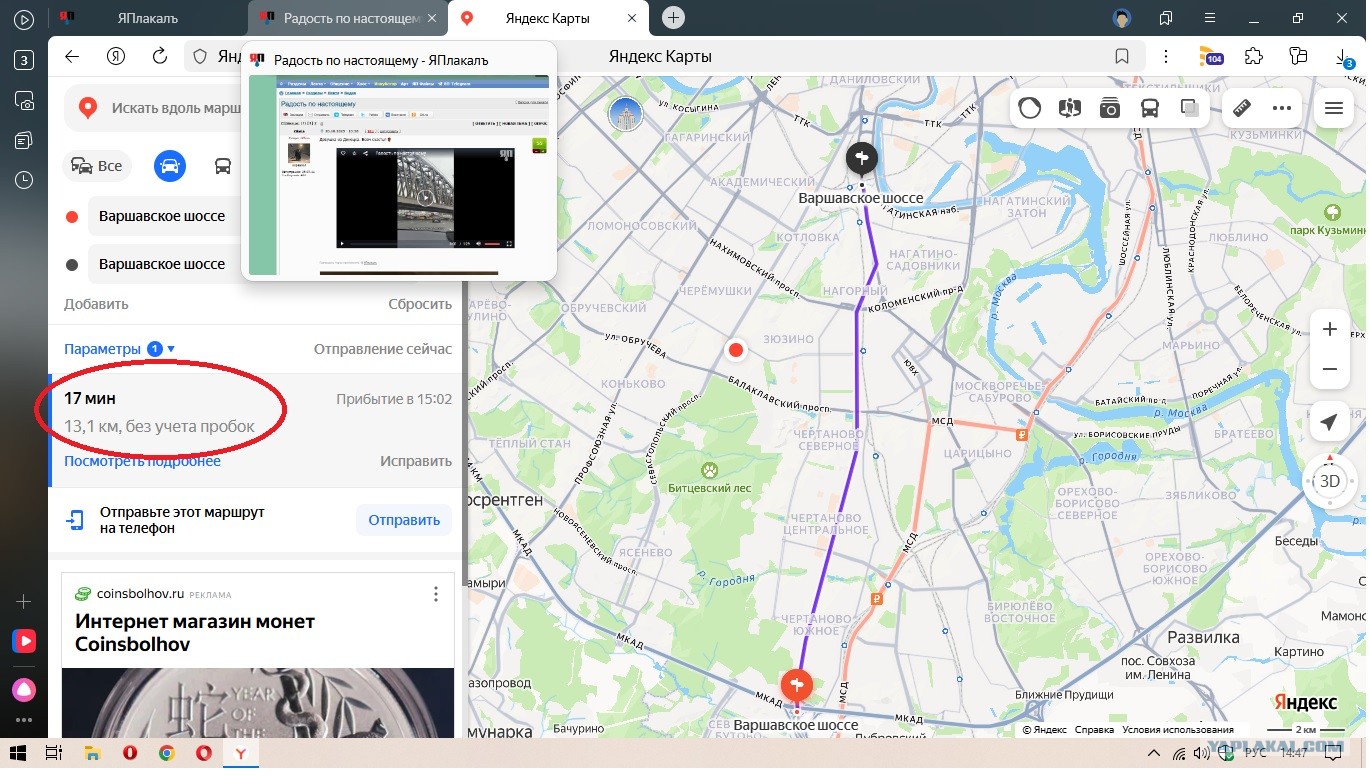The image size is (1370, 776).
Task: Click the Добавить waypoint link
Action: pyautogui.click(x=96, y=304)
